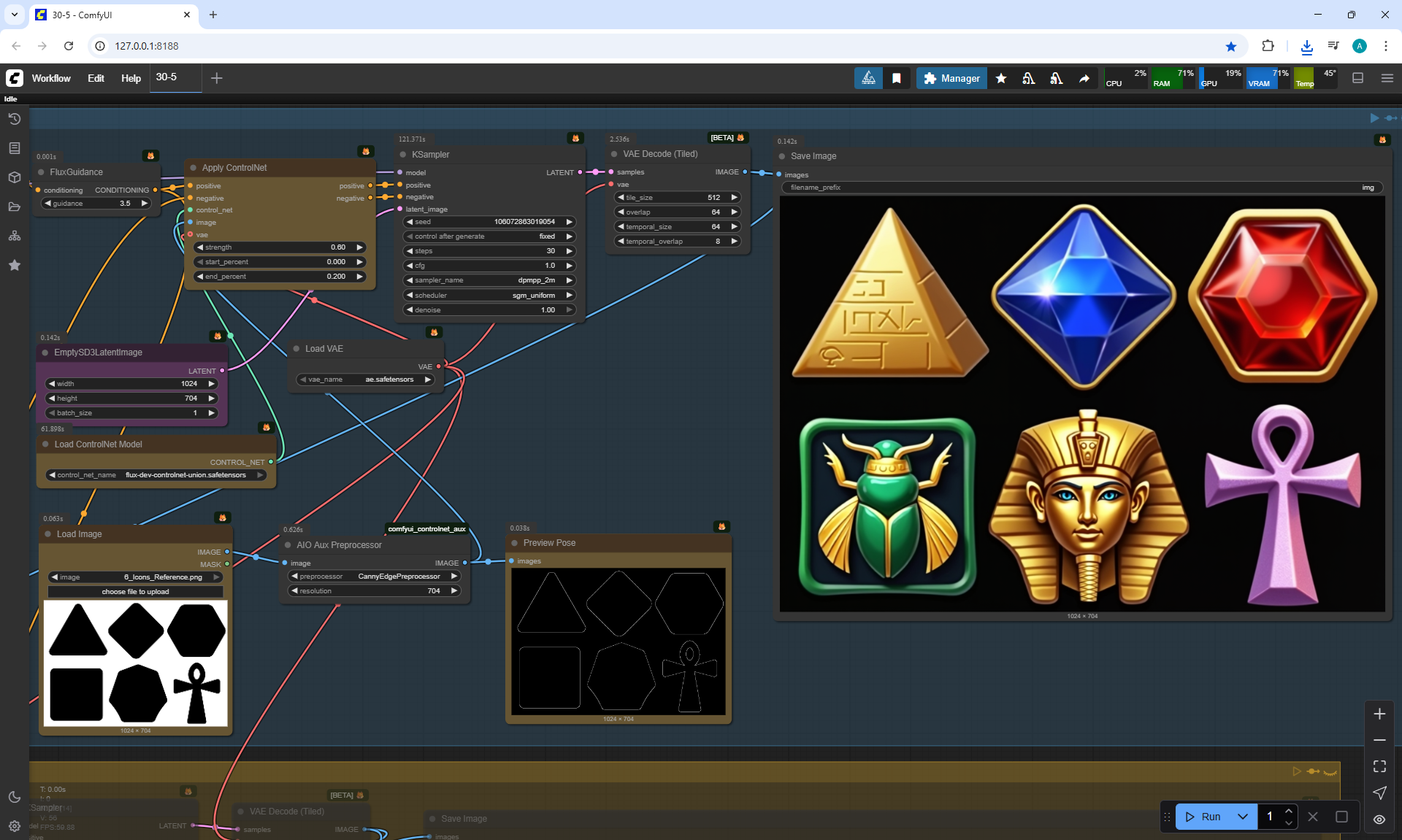Open the node library cube icon
1402x840 pixels.
point(14,177)
